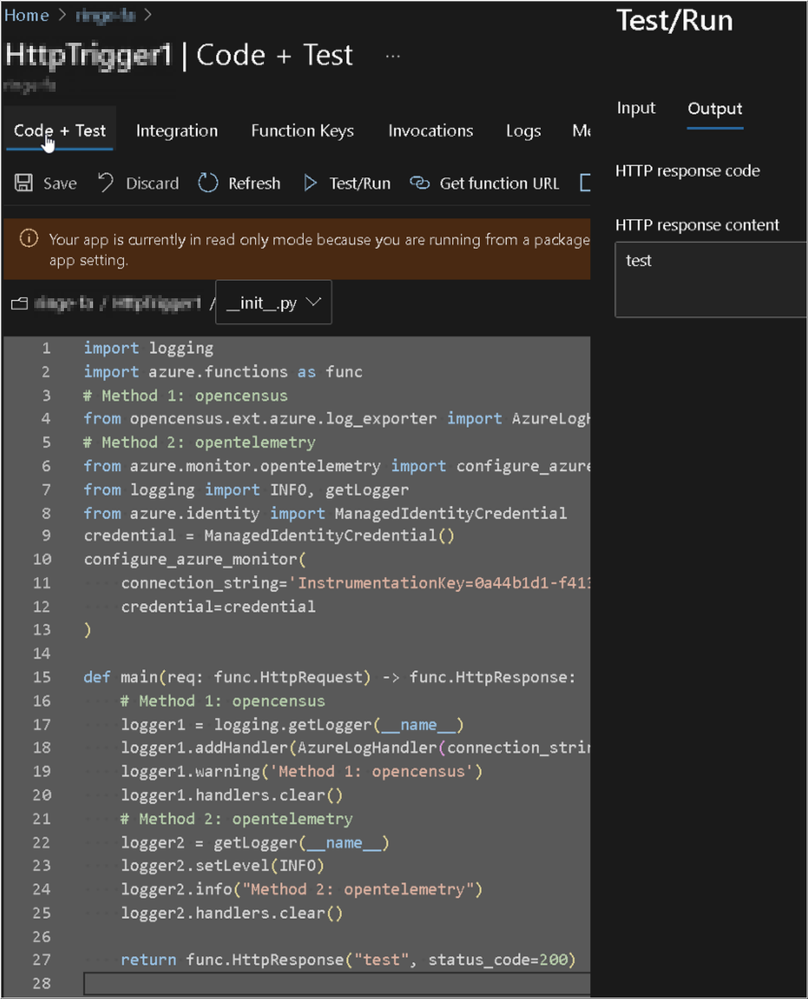Switch to the Integration tab
This screenshot has height=999, width=808.
[x=177, y=131]
